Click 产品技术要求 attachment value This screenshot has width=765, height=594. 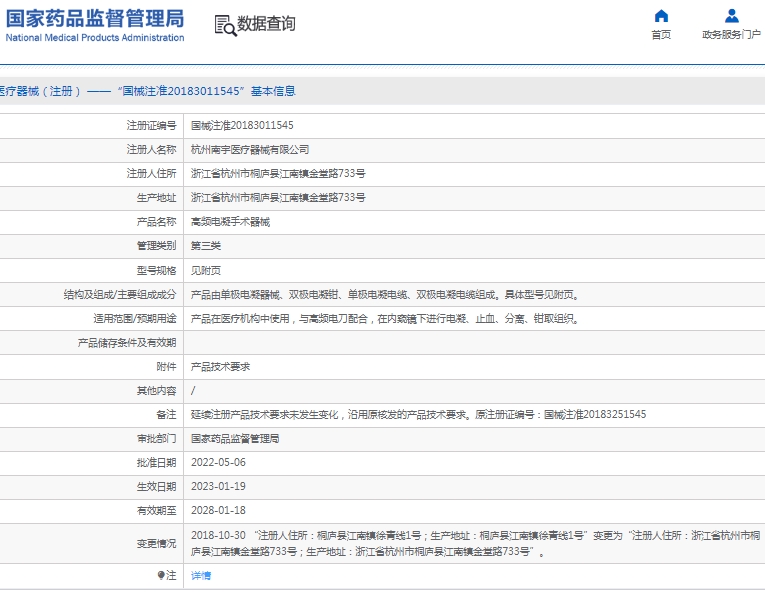pos(221,367)
